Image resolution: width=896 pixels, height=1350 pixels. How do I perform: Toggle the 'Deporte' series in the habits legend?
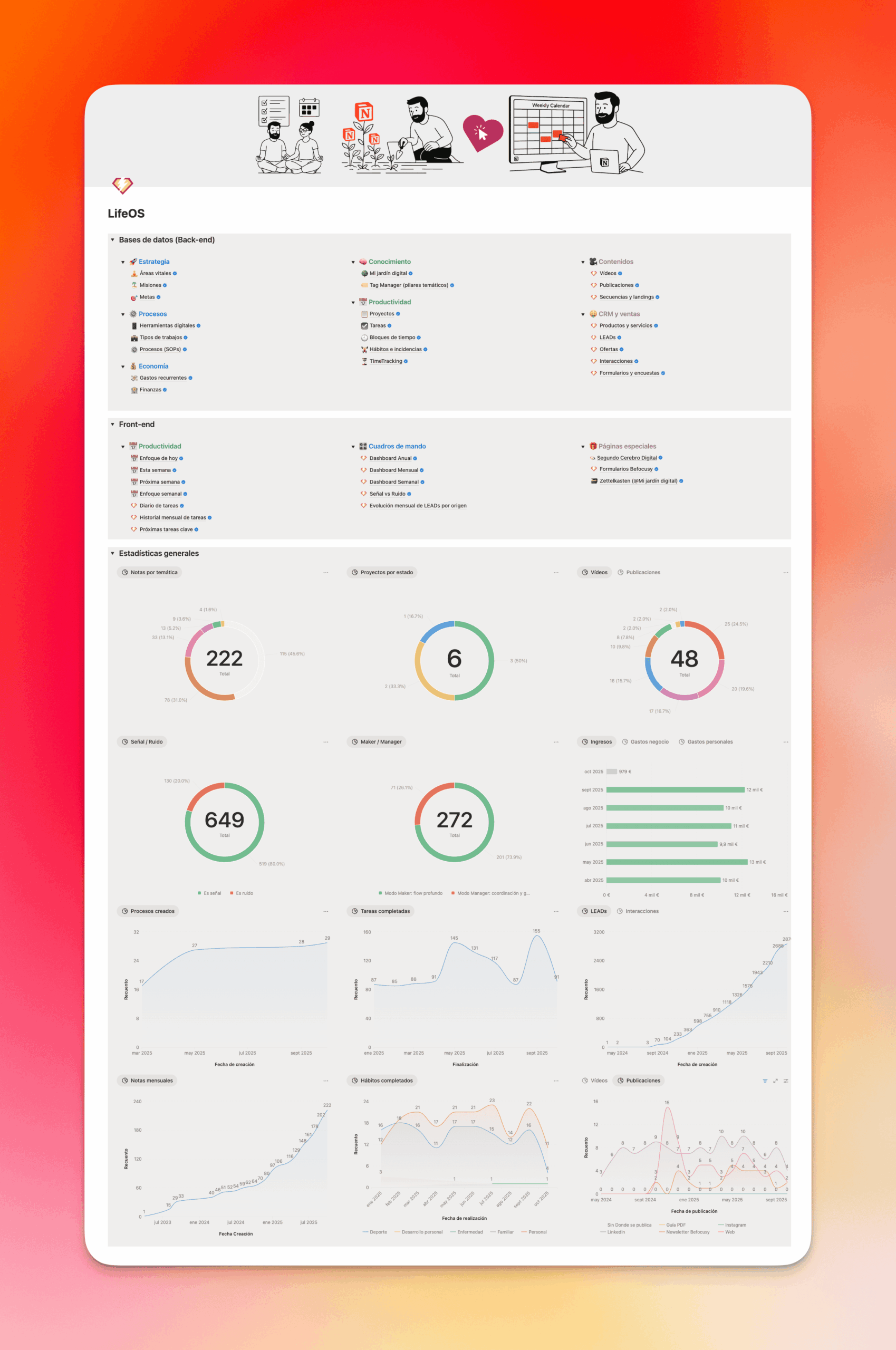click(x=378, y=1232)
